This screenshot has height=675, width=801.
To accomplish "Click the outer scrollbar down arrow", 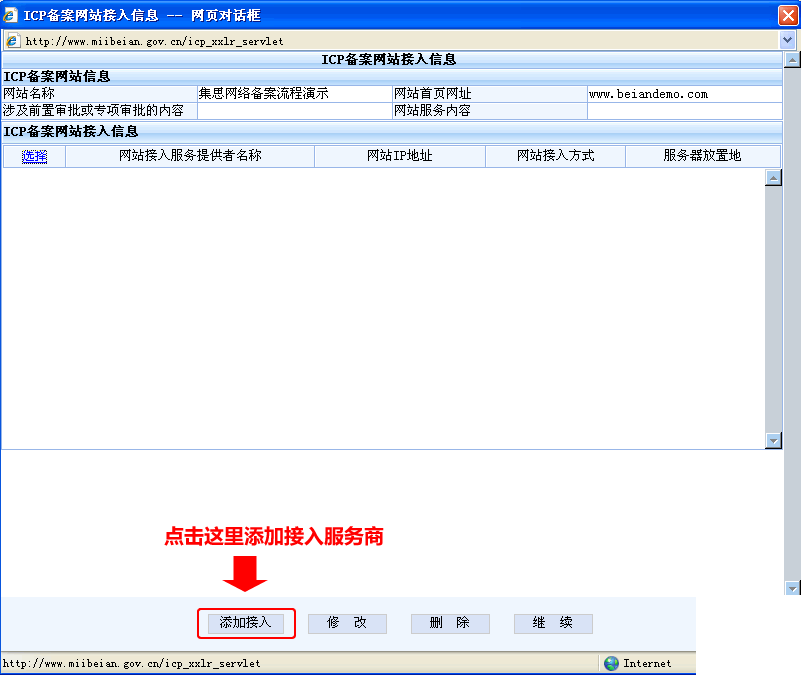I will 792,588.
